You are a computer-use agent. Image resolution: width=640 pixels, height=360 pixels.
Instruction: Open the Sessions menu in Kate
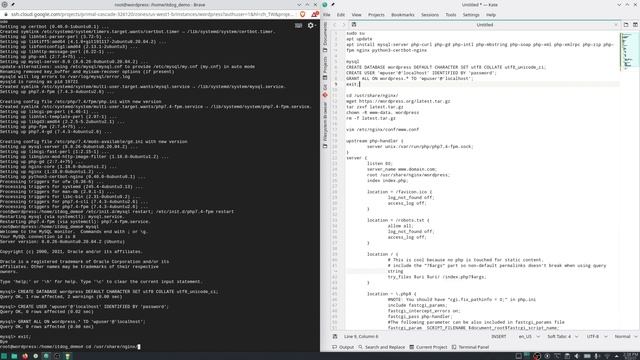pyautogui.click(x=429, y=15)
